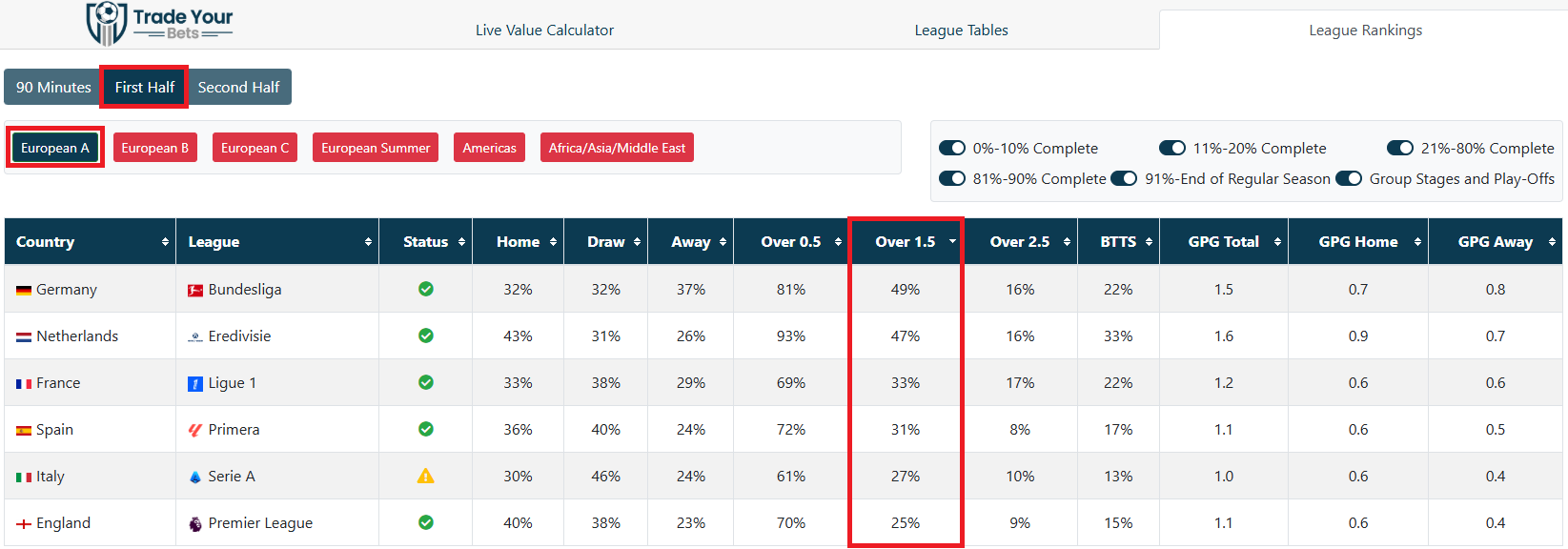1568x549 pixels.
Task: Switch to the Second Half tab
Action: point(238,87)
